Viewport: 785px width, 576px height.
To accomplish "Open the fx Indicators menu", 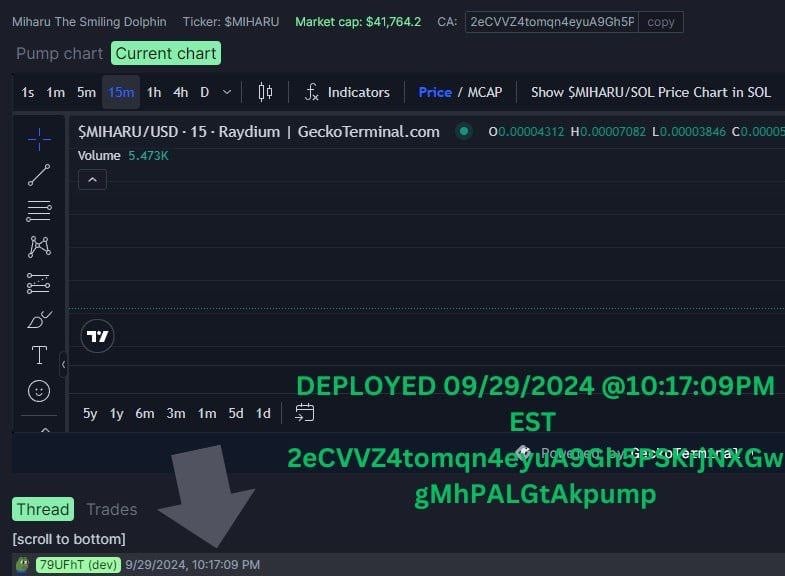I will (347, 93).
